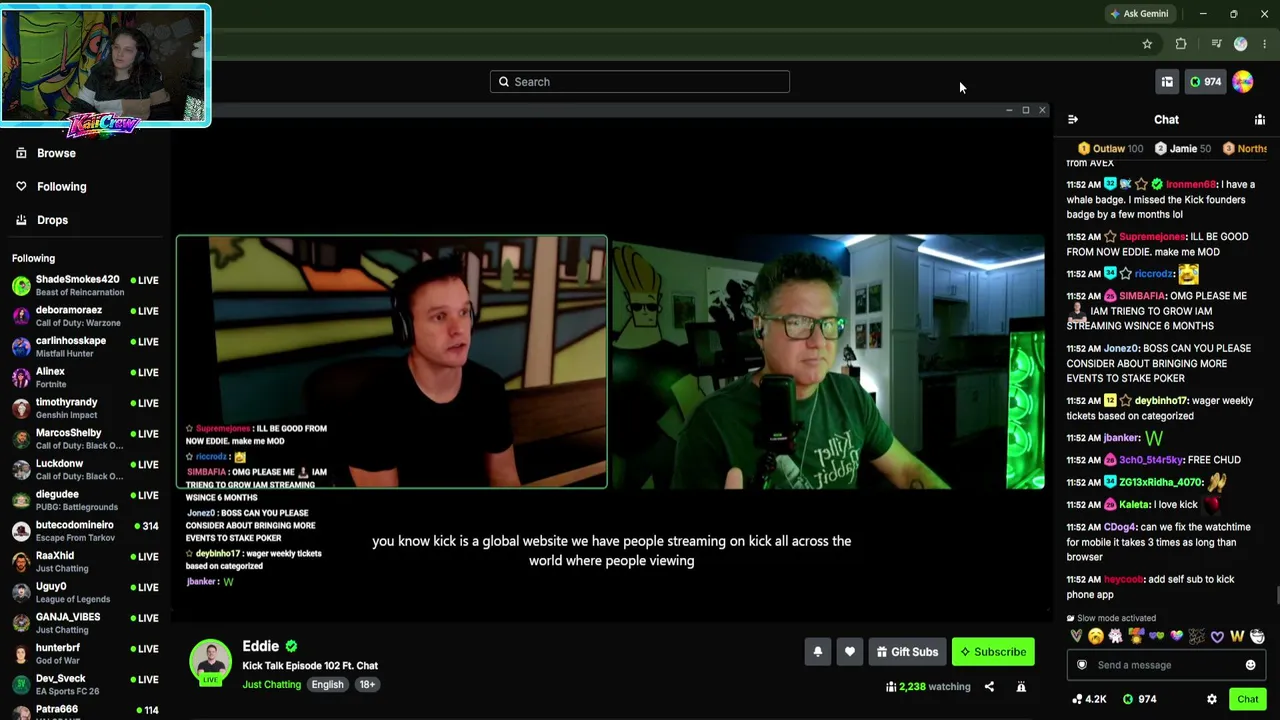The width and height of the screenshot is (1280, 720).
Task: Click the Chat panel title
Action: (1166, 120)
